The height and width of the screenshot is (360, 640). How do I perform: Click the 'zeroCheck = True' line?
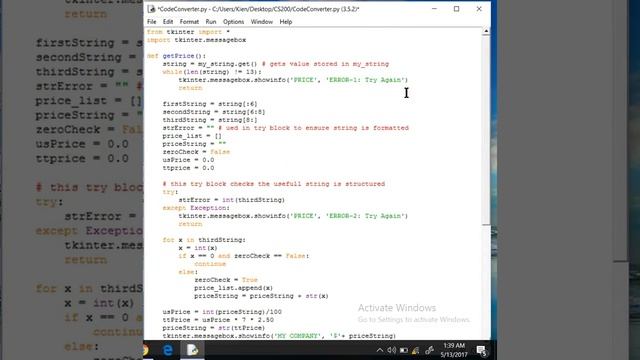[x=226, y=280]
